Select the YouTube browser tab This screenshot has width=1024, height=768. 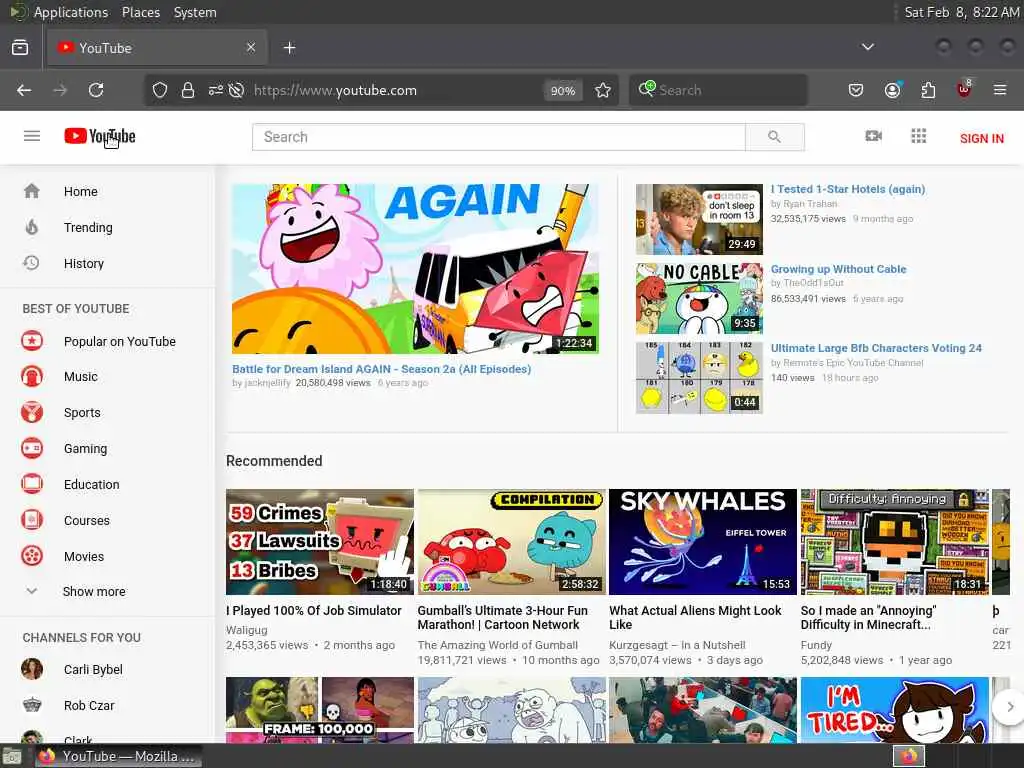(157, 48)
